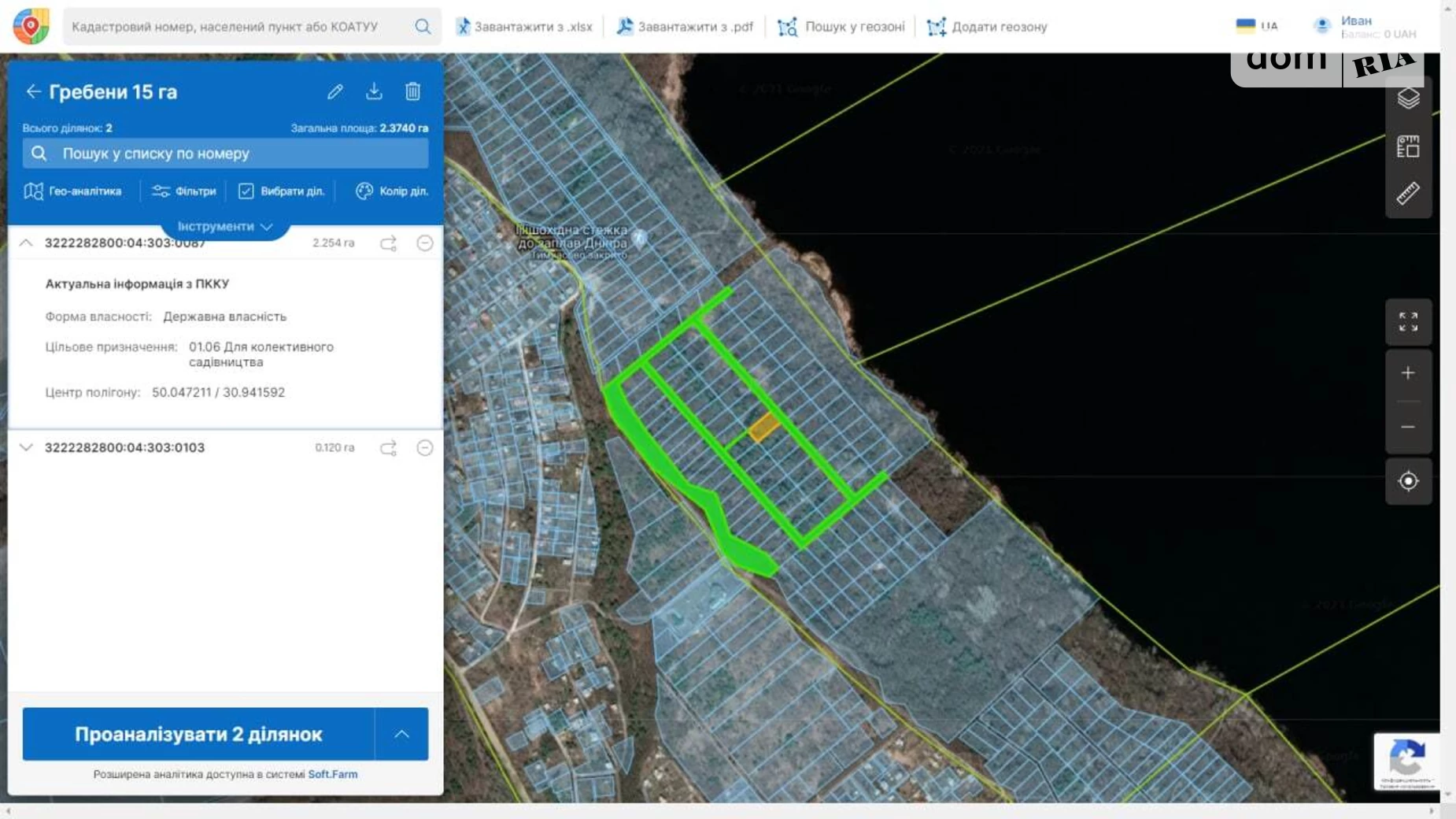Zoom in the map with plus
The image size is (1456, 819).
1408,373
